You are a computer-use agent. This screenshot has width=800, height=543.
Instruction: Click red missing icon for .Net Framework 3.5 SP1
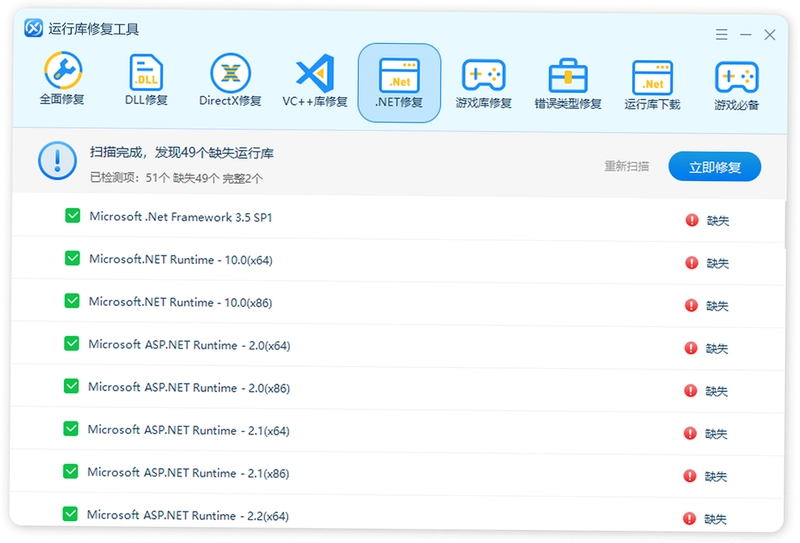[692, 220]
